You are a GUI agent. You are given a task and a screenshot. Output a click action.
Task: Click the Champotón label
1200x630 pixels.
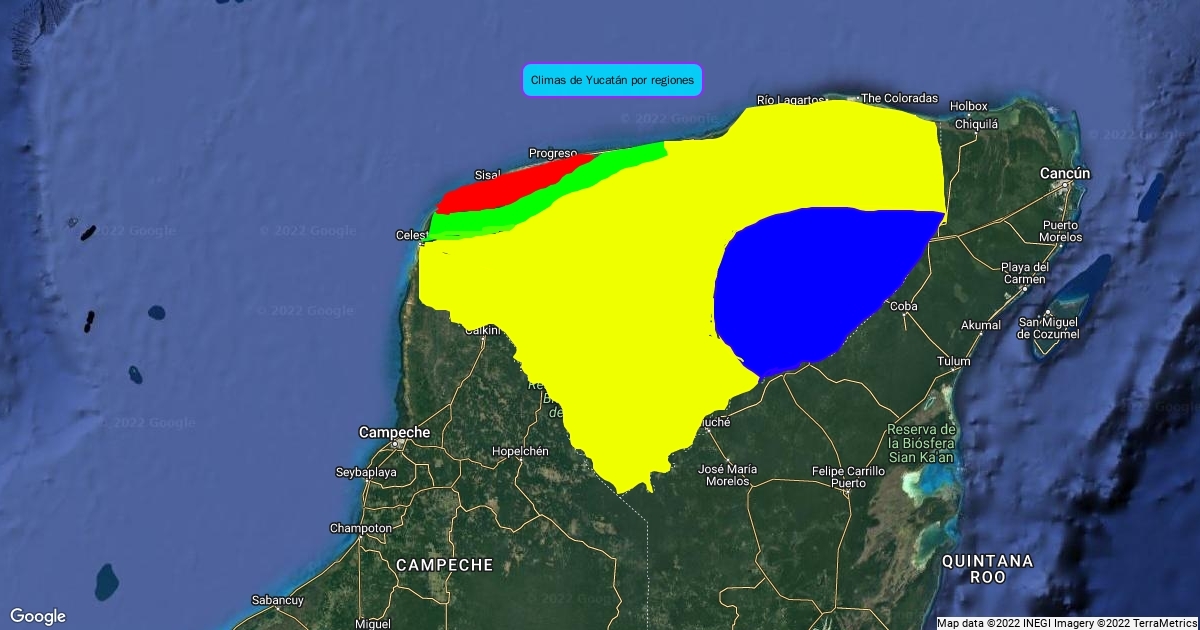(361, 528)
